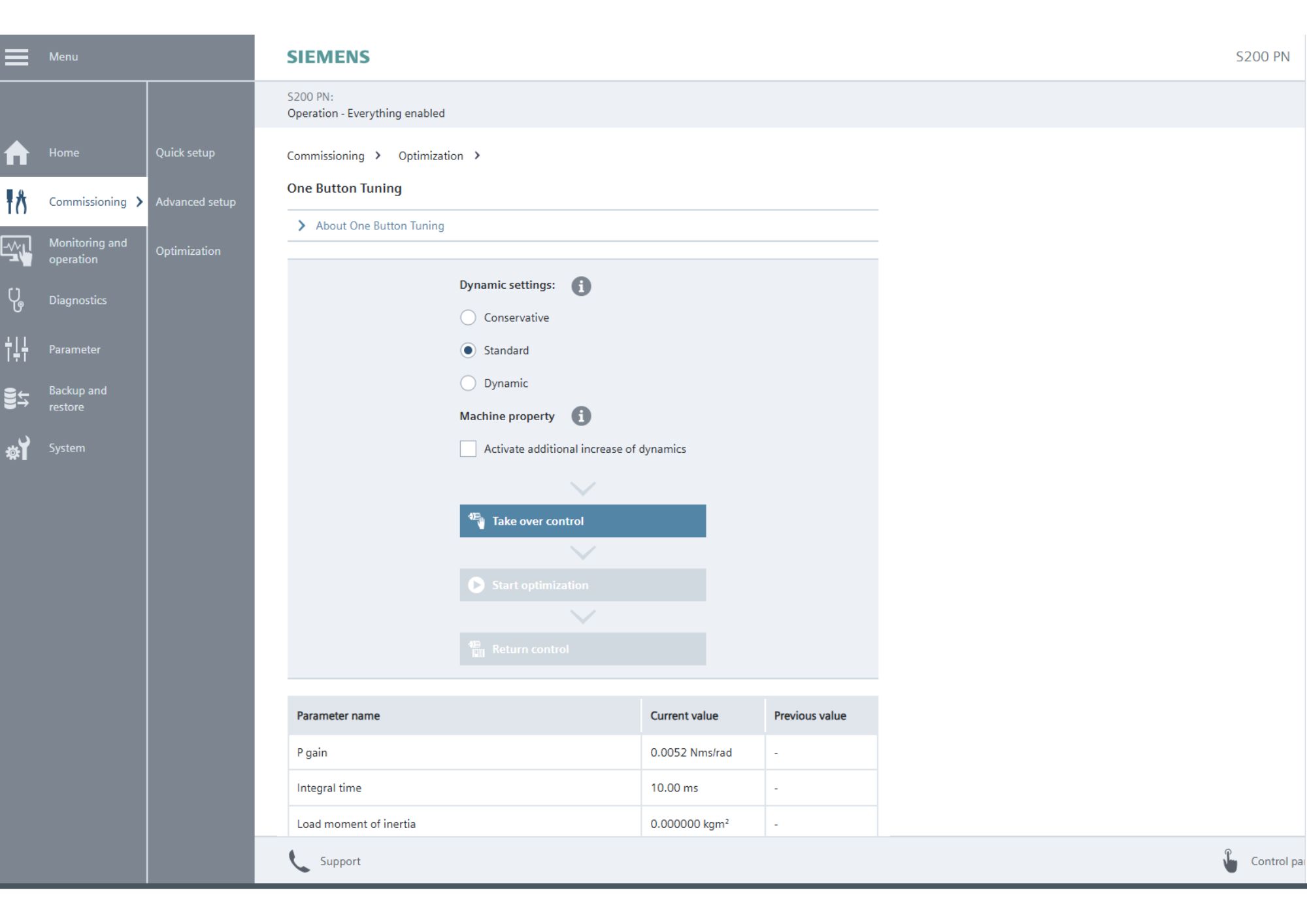Click the P gain parameter row
This screenshot has height=924, width=1307.
tap(582, 752)
